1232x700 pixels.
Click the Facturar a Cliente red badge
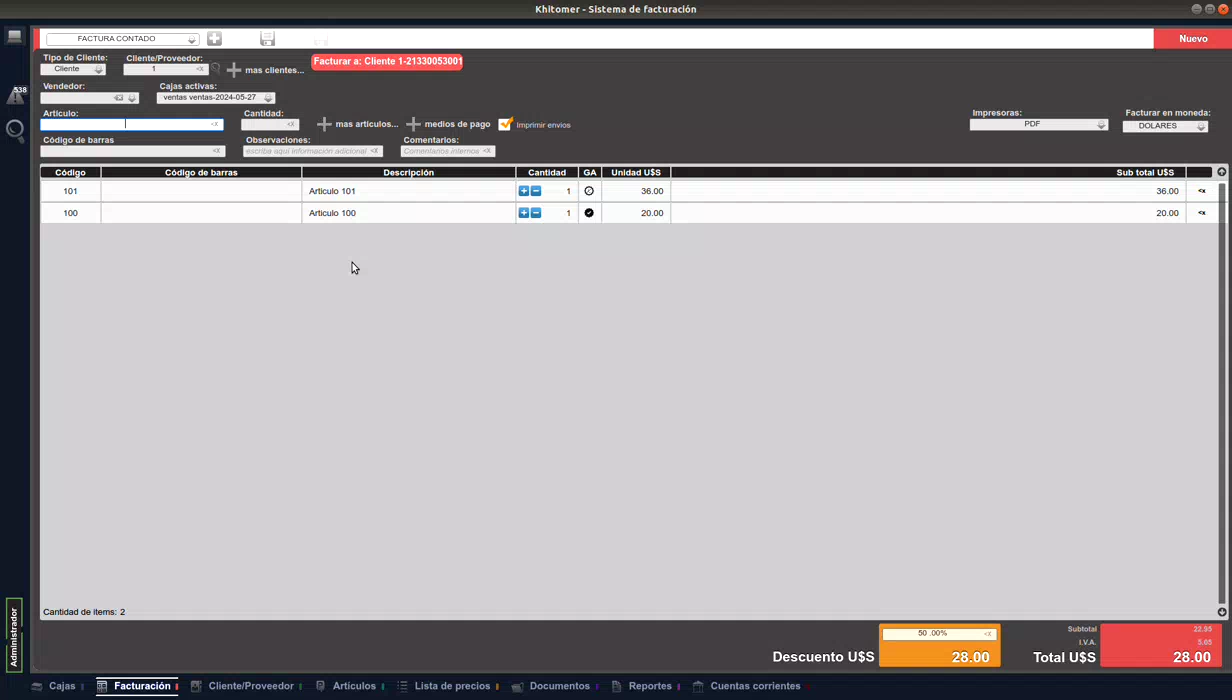click(387, 62)
